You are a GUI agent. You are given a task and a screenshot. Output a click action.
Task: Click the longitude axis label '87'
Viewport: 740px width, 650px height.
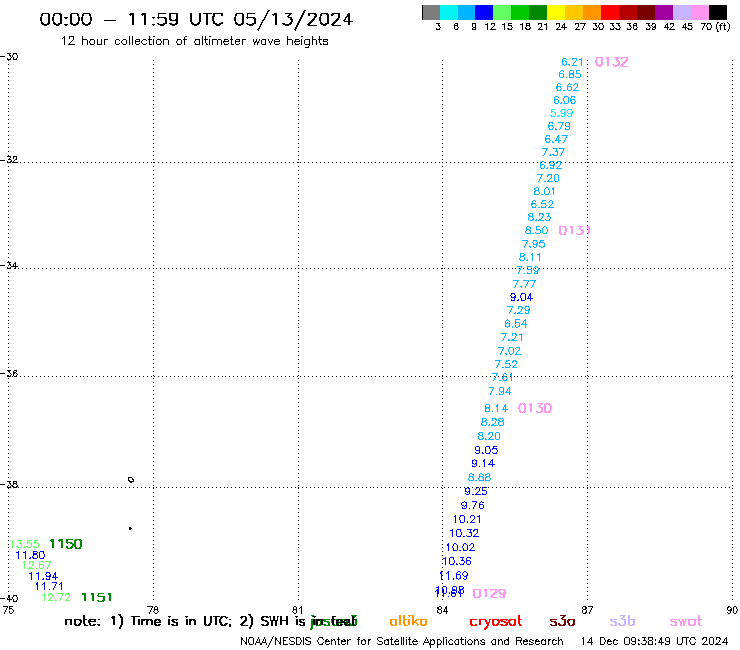pos(587,610)
